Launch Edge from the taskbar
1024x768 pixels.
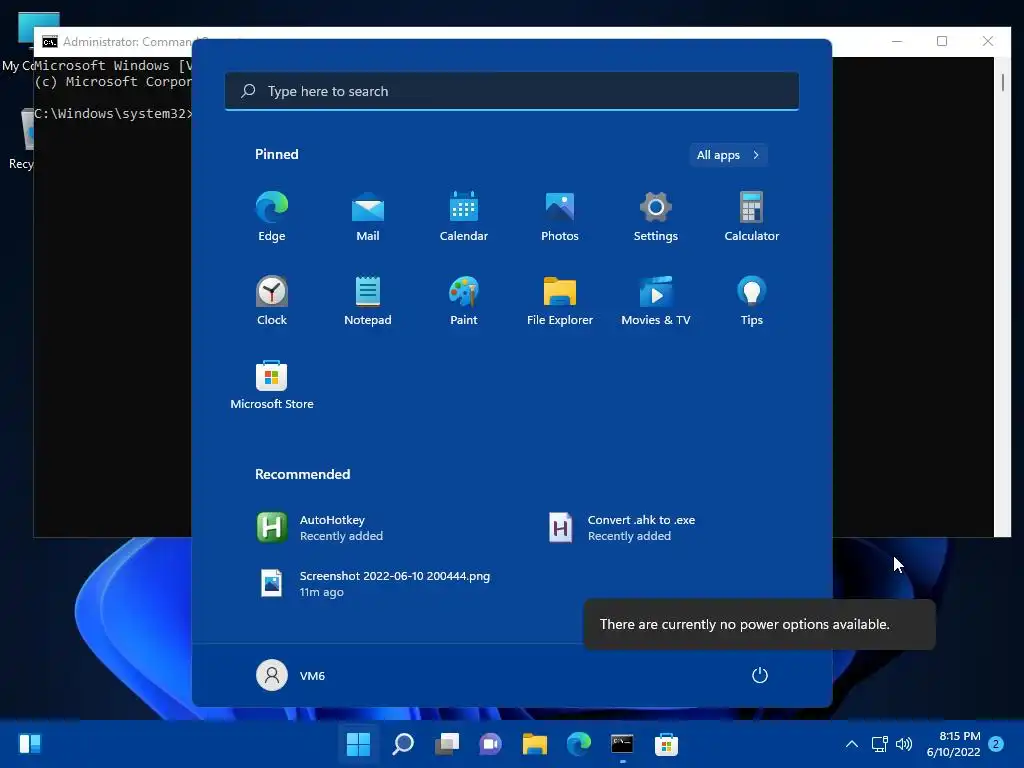pyautogui.click(x=579, y=744)
